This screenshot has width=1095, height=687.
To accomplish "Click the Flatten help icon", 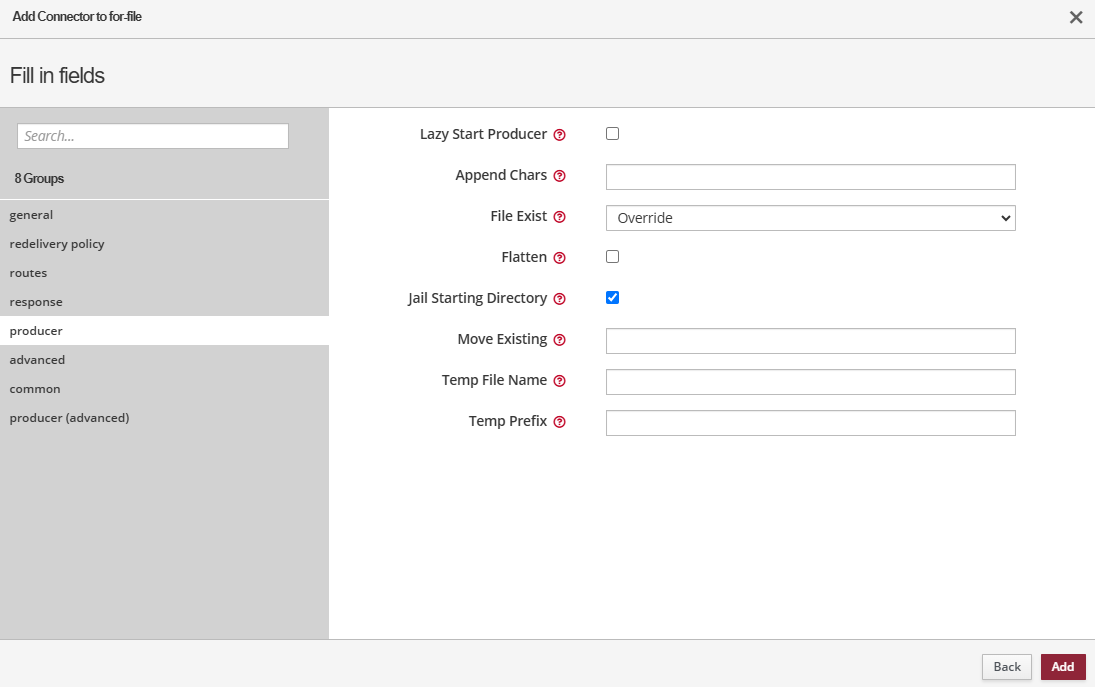I will pos(560,258).
